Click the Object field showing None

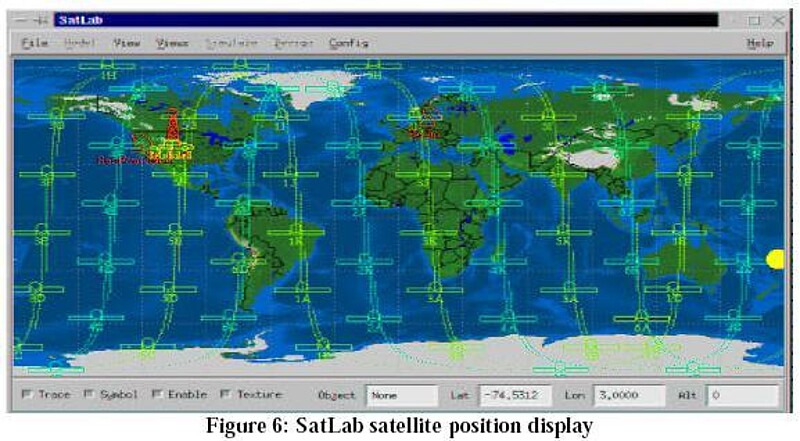pos(402,395)
